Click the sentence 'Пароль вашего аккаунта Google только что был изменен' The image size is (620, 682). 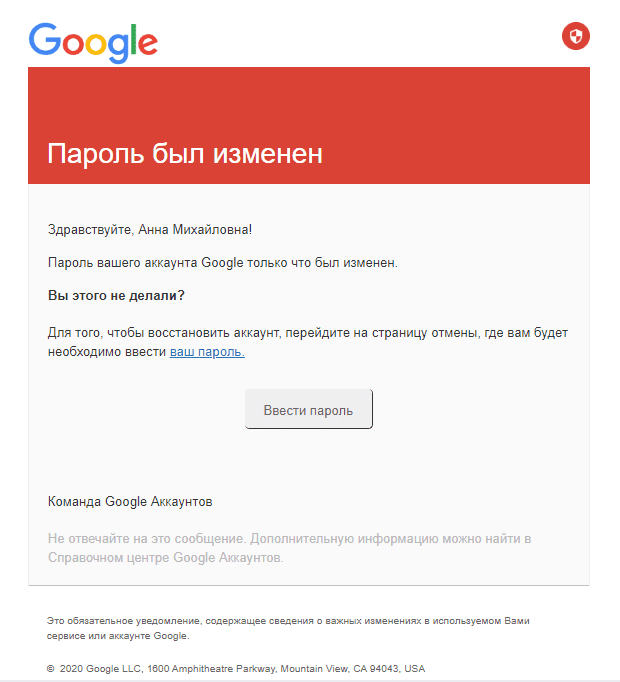pos(222,263)
